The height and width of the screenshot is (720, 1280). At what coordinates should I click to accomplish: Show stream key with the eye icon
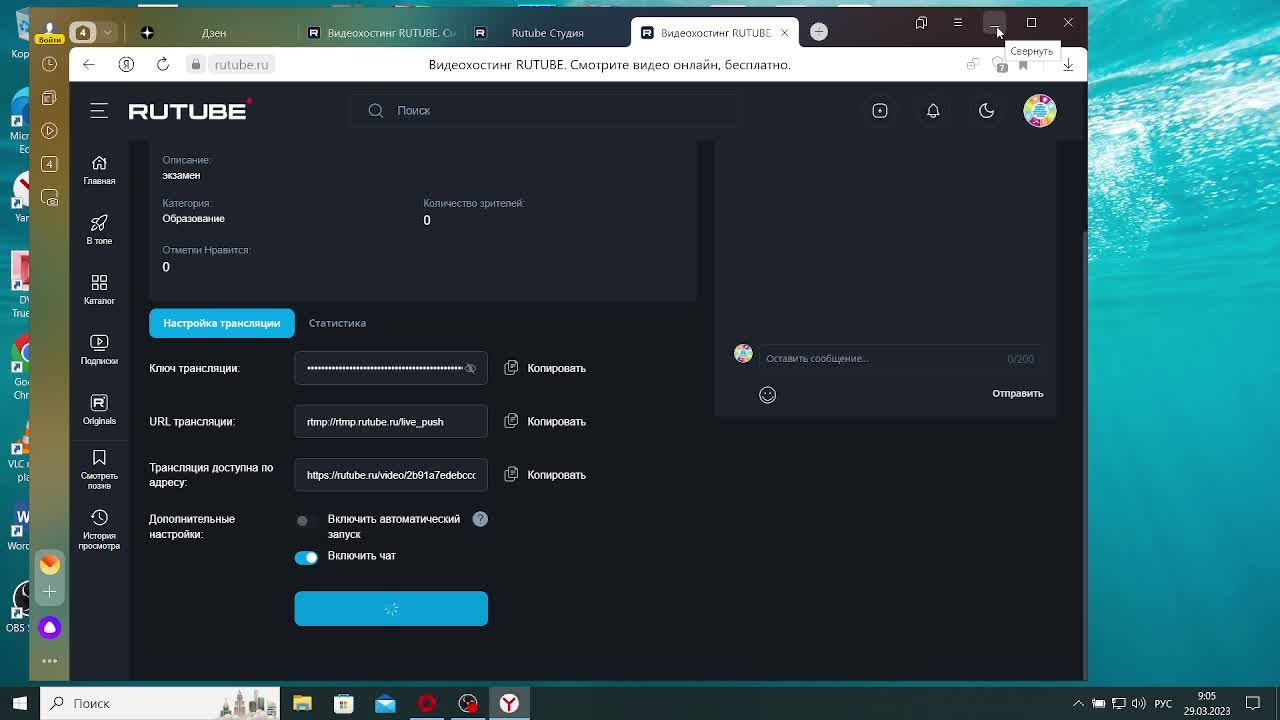tap(470, 368)
